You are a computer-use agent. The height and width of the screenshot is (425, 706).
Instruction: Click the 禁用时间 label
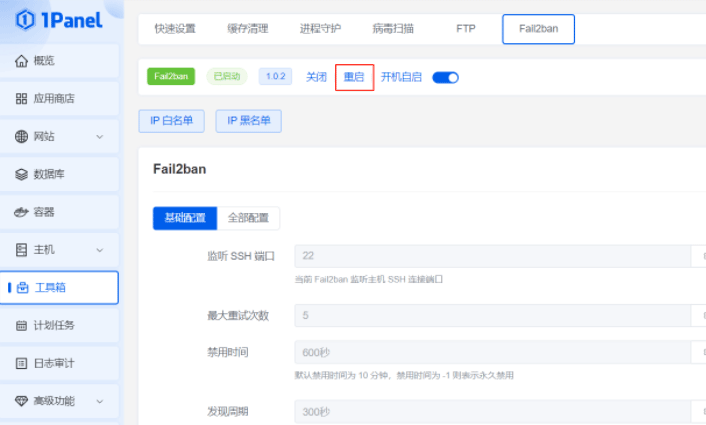point(228,352)
